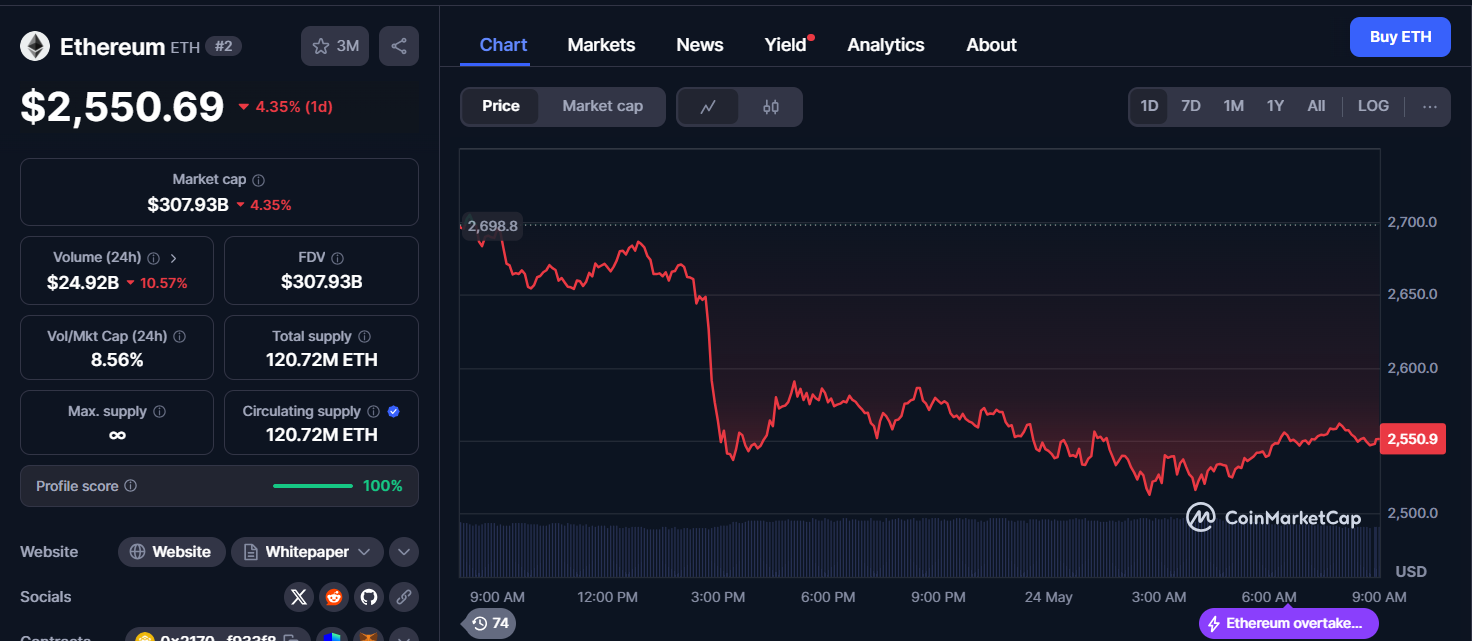Click the chain link socials icon
The height and width of the screenshot is (641, 1472).
[x=404, y=597]
